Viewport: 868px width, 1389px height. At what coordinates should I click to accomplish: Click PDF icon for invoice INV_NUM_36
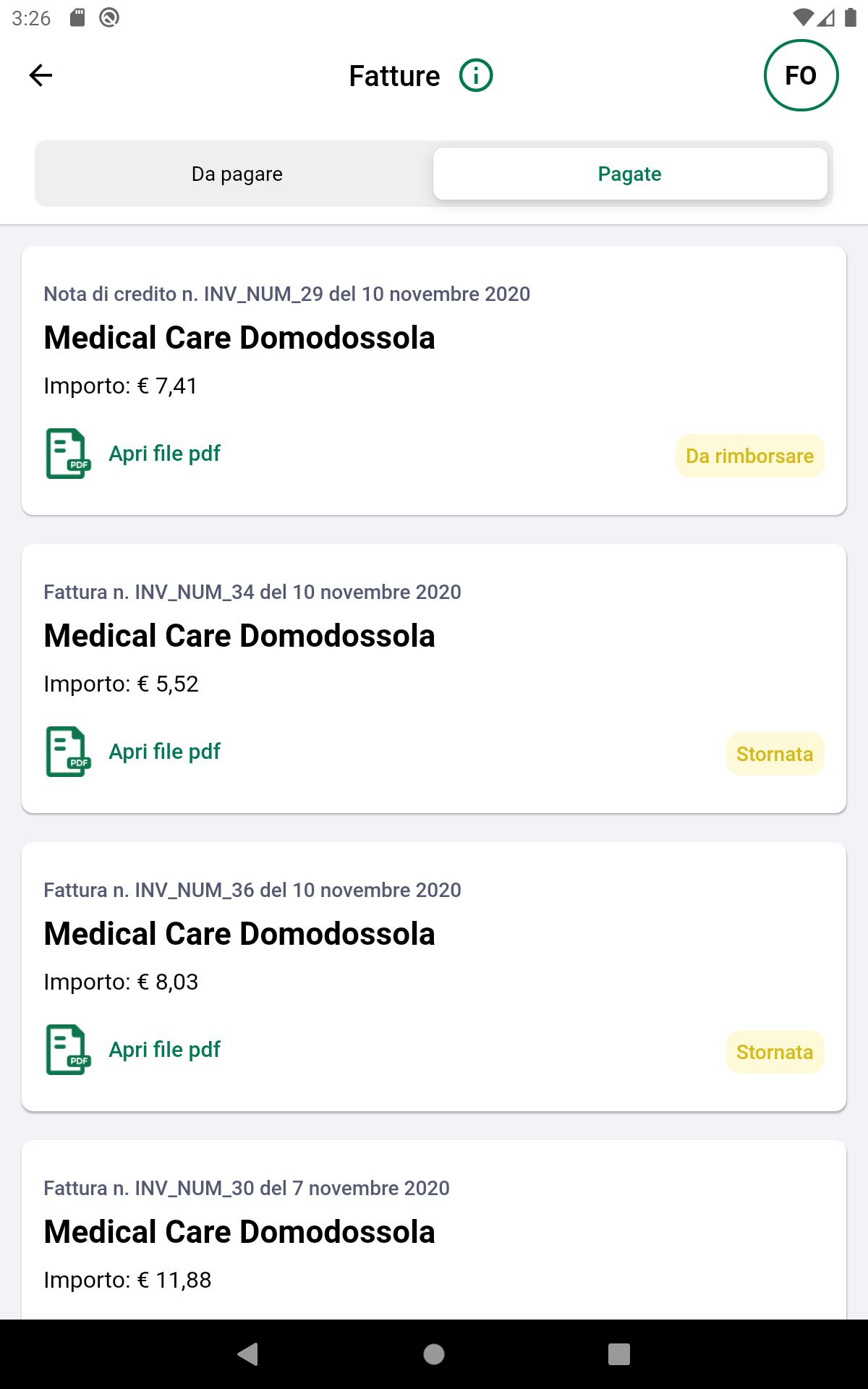coord(68,1050)
